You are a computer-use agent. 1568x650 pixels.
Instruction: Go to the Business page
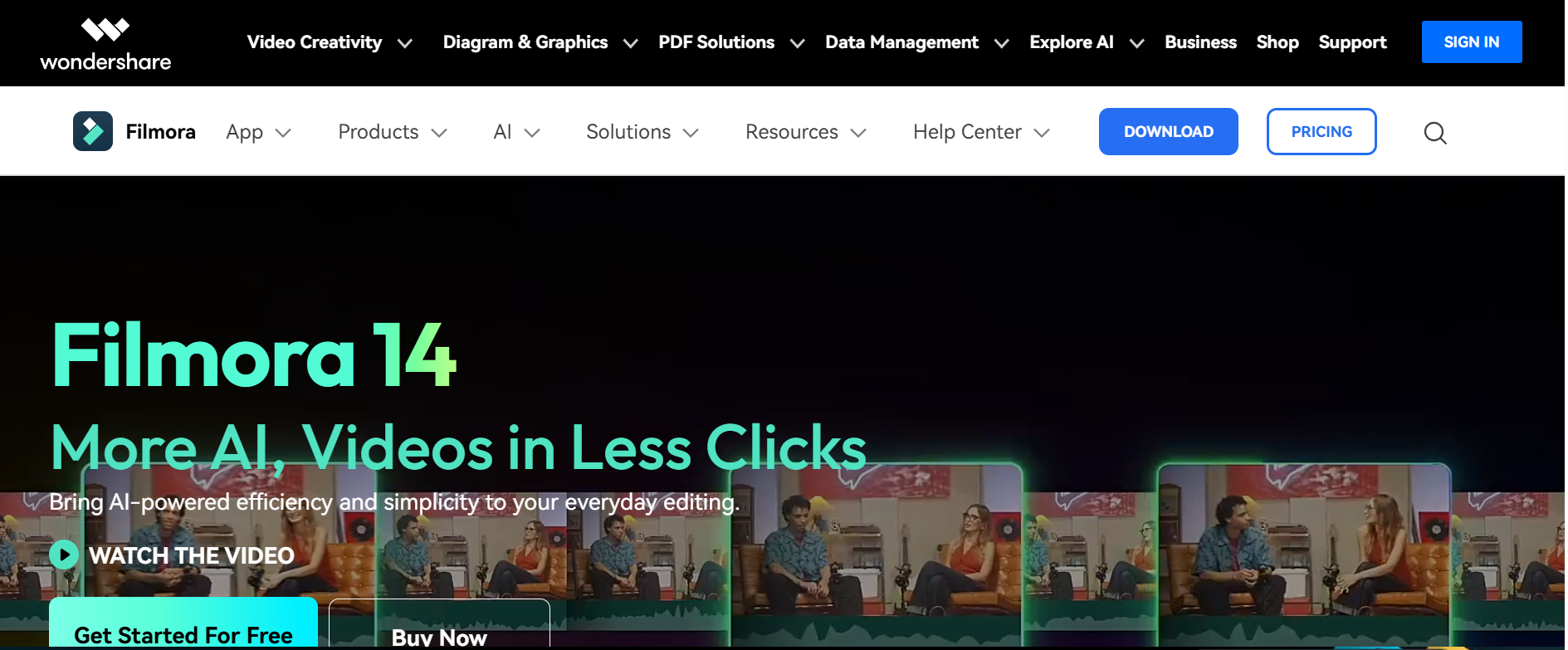(1200, 42)
